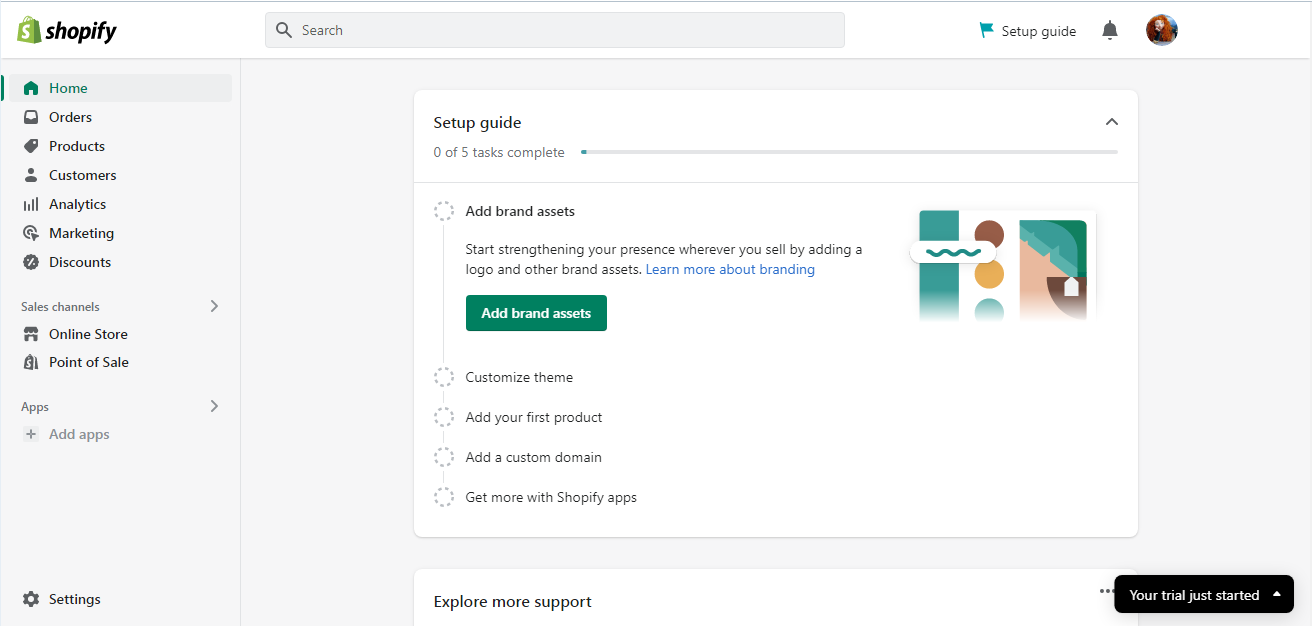The width and height of the screenshot is (1312, 626).
Task: Click the Products tag icon
Action: pos(31,146)
